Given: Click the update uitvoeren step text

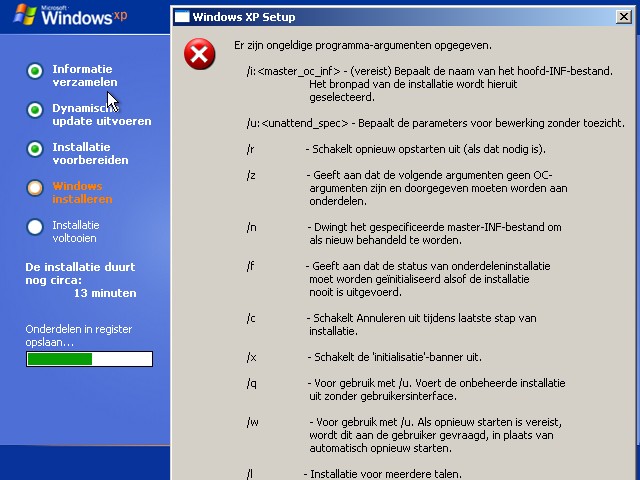Looking at the screenshot, I should point(102,121).
